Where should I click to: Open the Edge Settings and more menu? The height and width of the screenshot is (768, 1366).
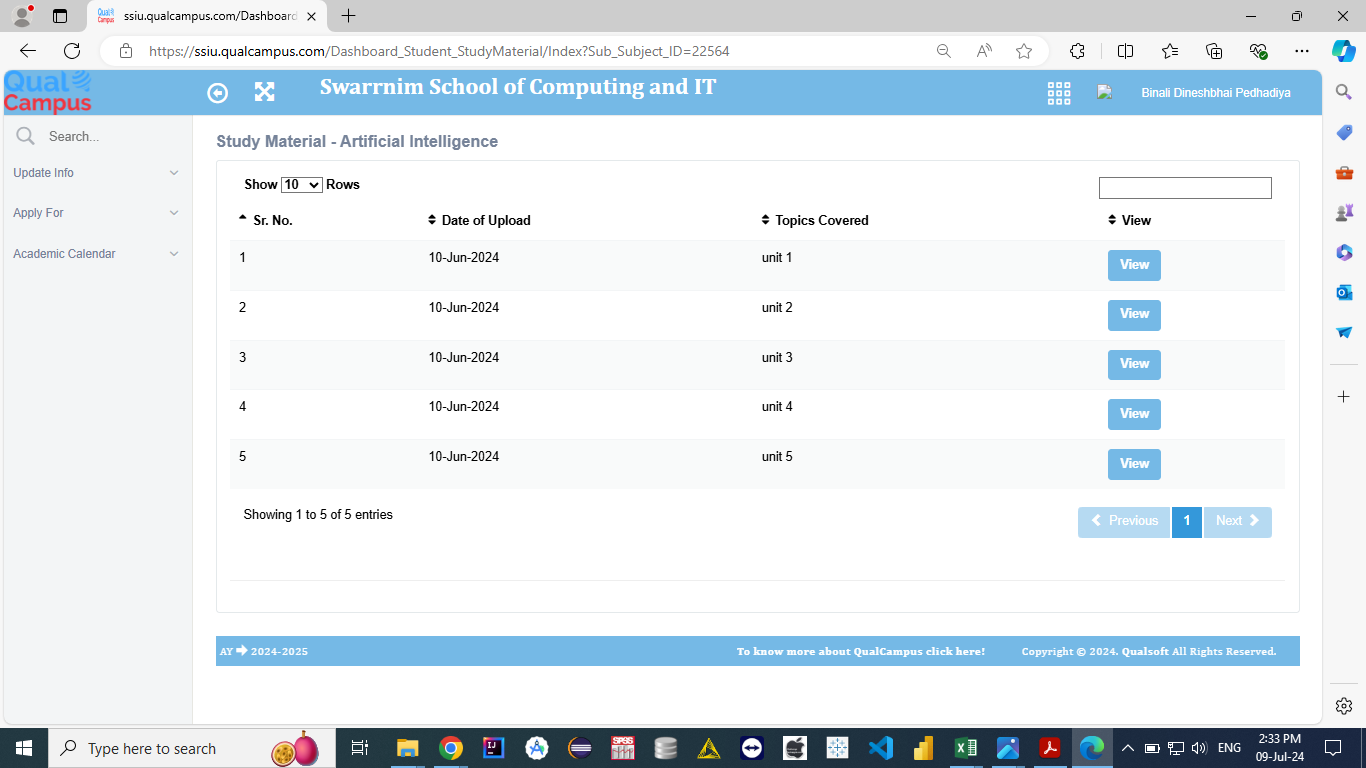[1301, 51]
